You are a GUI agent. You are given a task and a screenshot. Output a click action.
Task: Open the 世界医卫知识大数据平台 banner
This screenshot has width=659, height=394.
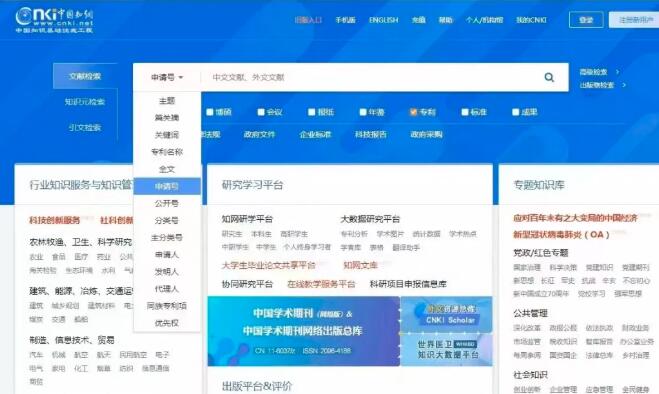pos(446,349)
